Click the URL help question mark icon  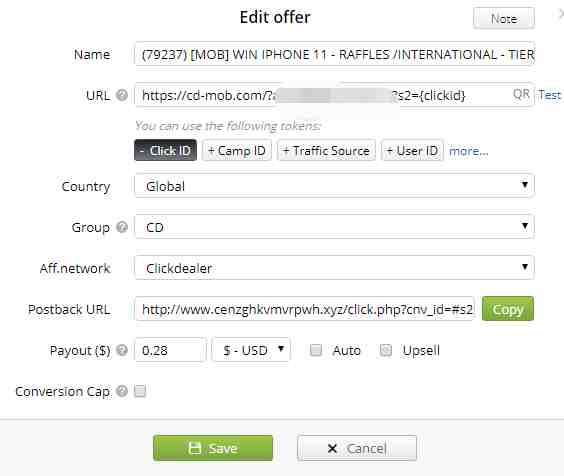point(122,95)
